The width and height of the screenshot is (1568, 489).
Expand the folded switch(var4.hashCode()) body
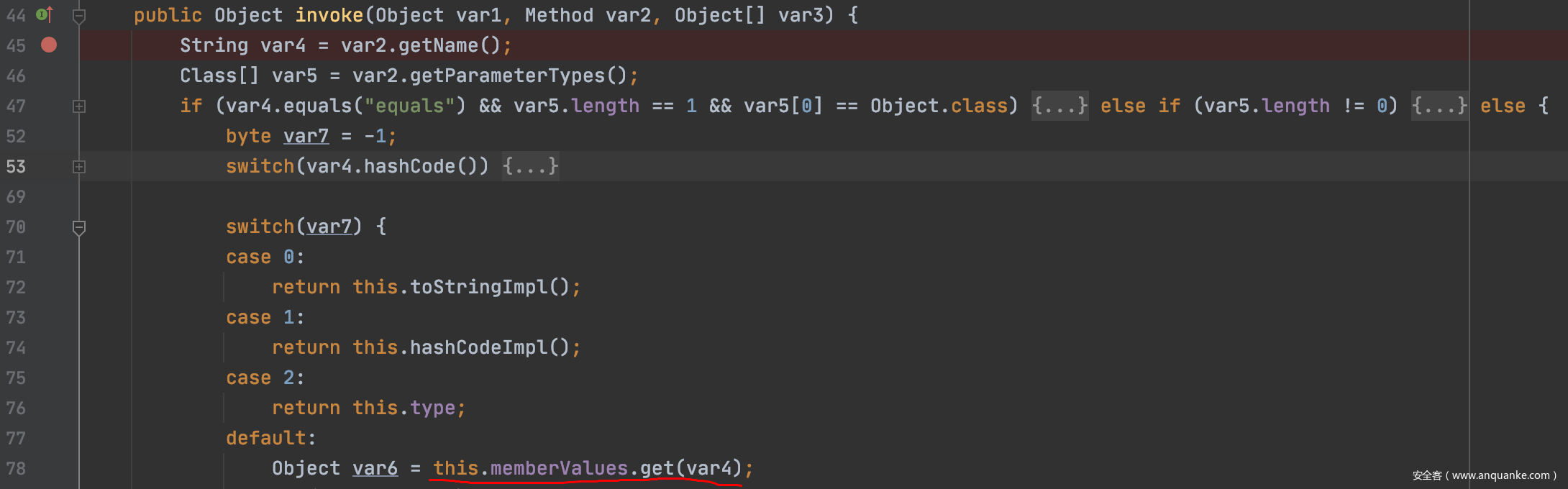[x=530, y=167]
